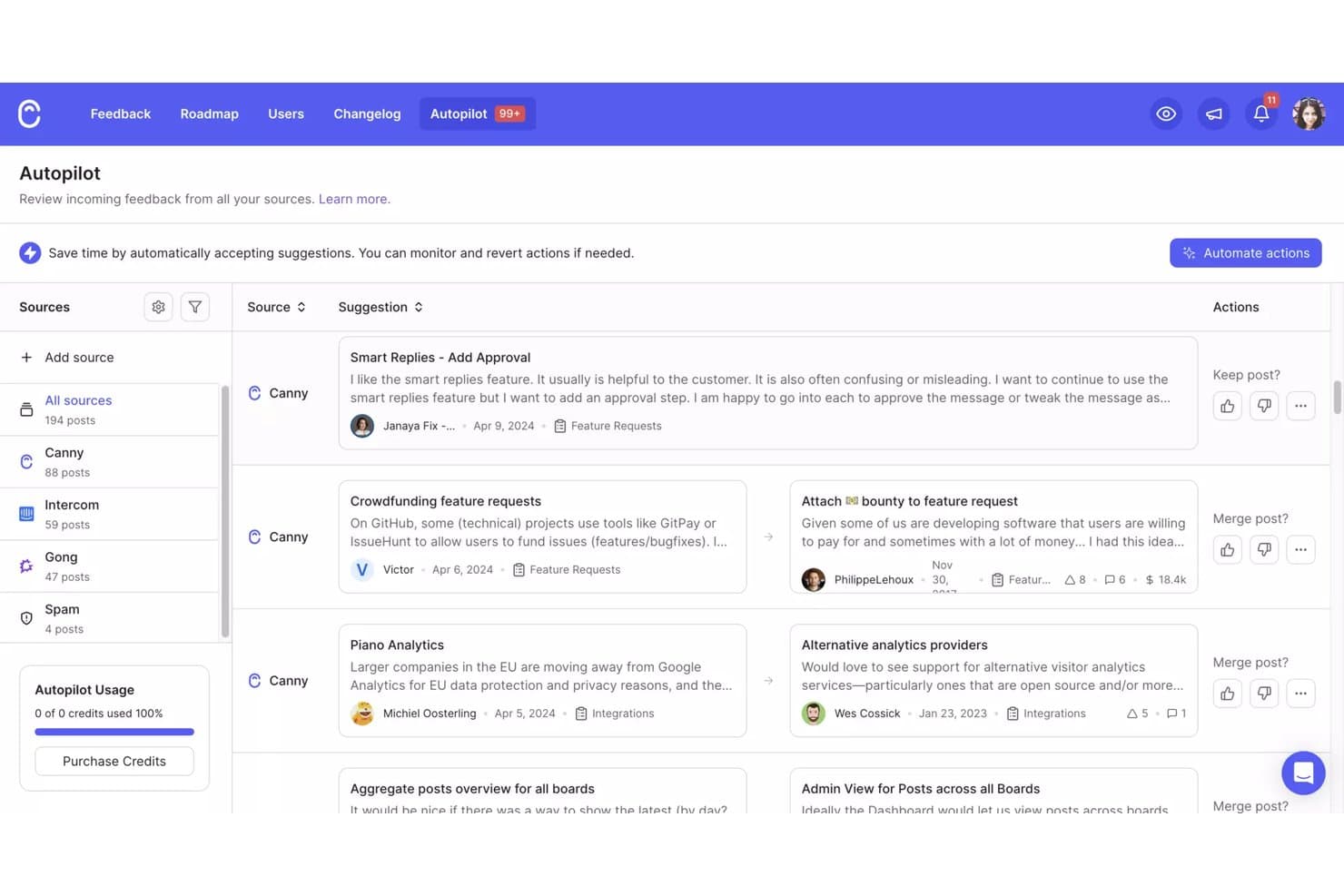Follow the Learn more link
This screenshot has width=1344, height=896.
354,199
